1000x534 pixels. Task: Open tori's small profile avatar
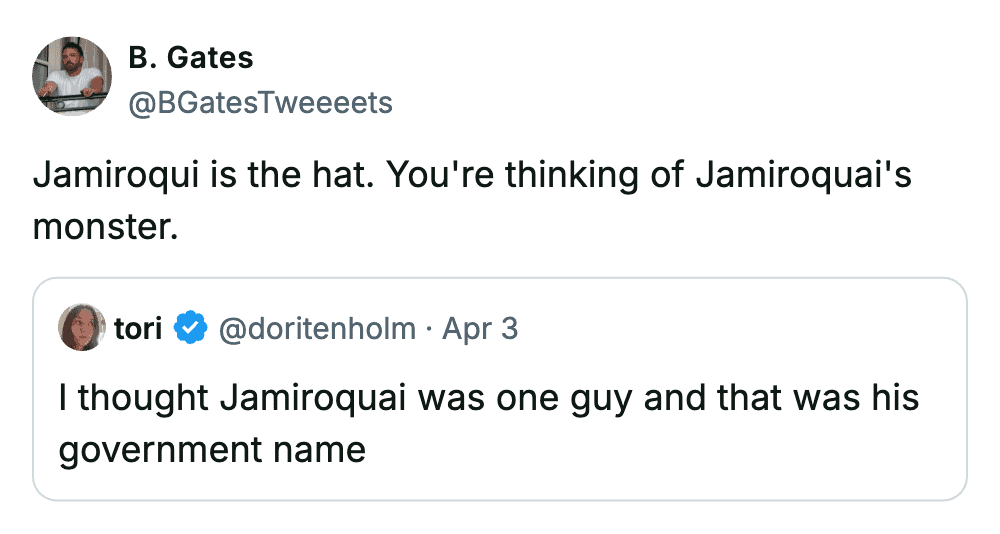[x=83, y=327]
